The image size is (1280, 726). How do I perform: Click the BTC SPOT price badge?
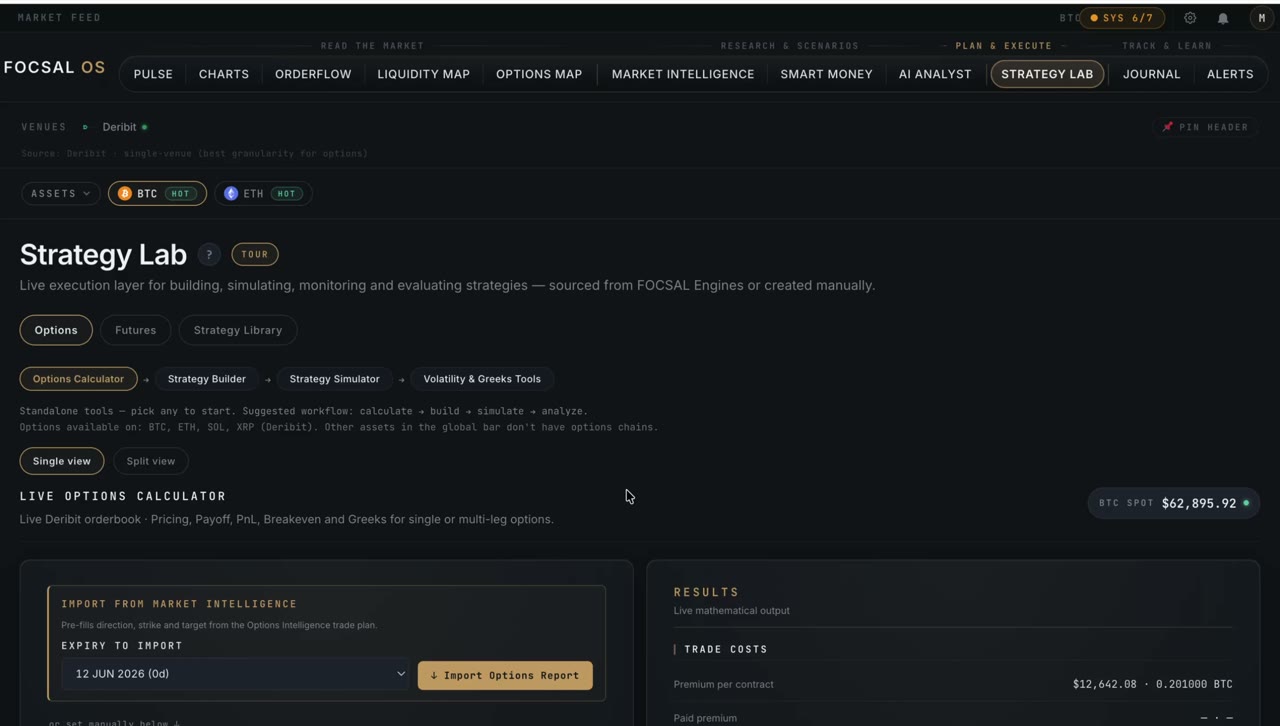point(1174,503)
